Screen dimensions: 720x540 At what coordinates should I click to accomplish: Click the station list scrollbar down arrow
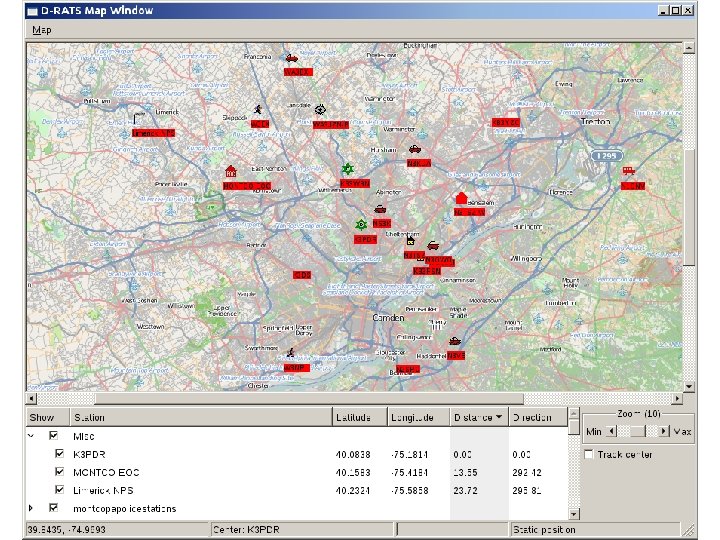(x=573, y=513)
